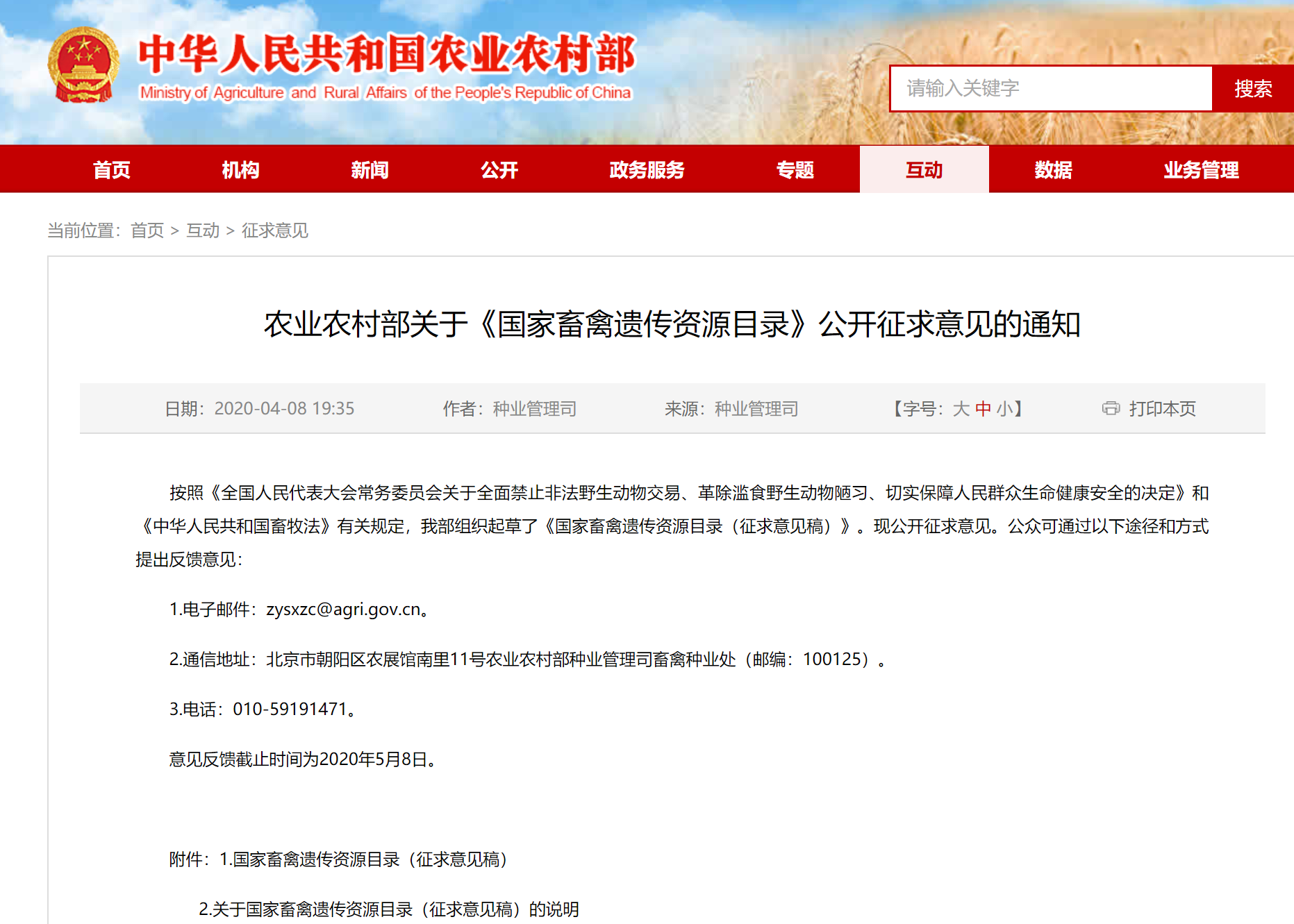The image size is (1294, 924).
Task: Click the 作者：种业管理司 text
Action: (x=510, y=408)
